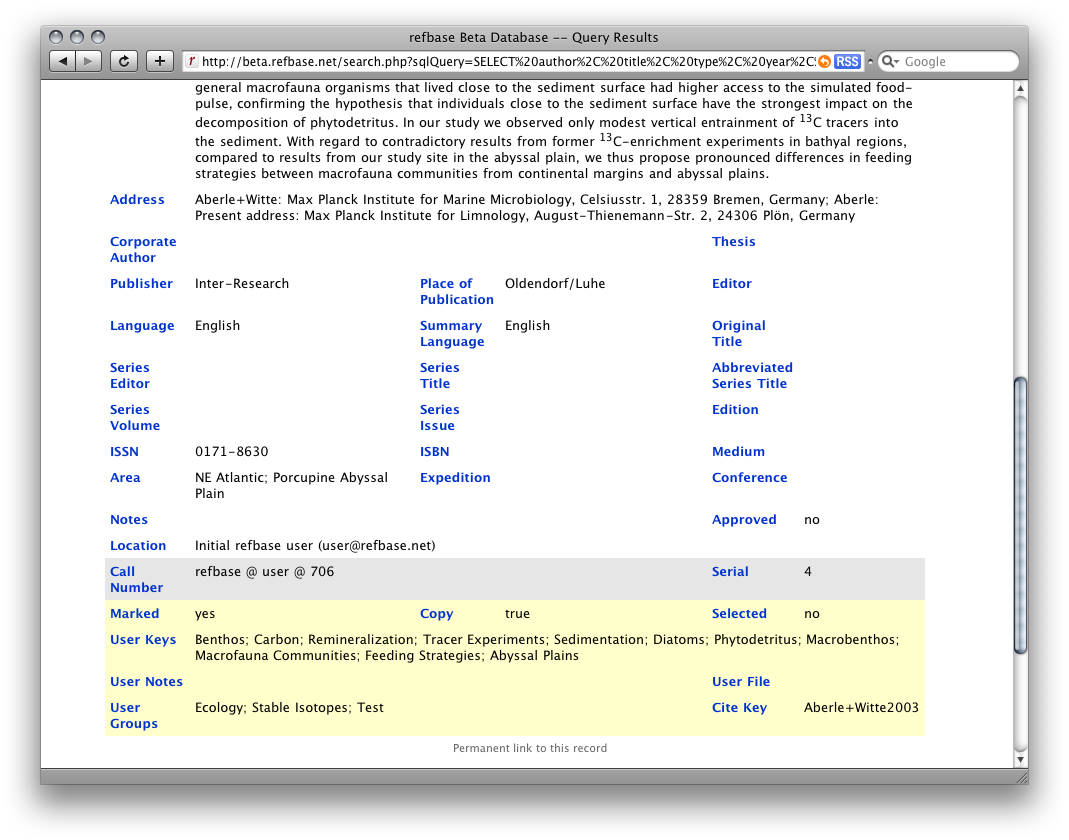
Task: Open the Corporate Author link
Action: pyautogui.click(x=143, y=250)
